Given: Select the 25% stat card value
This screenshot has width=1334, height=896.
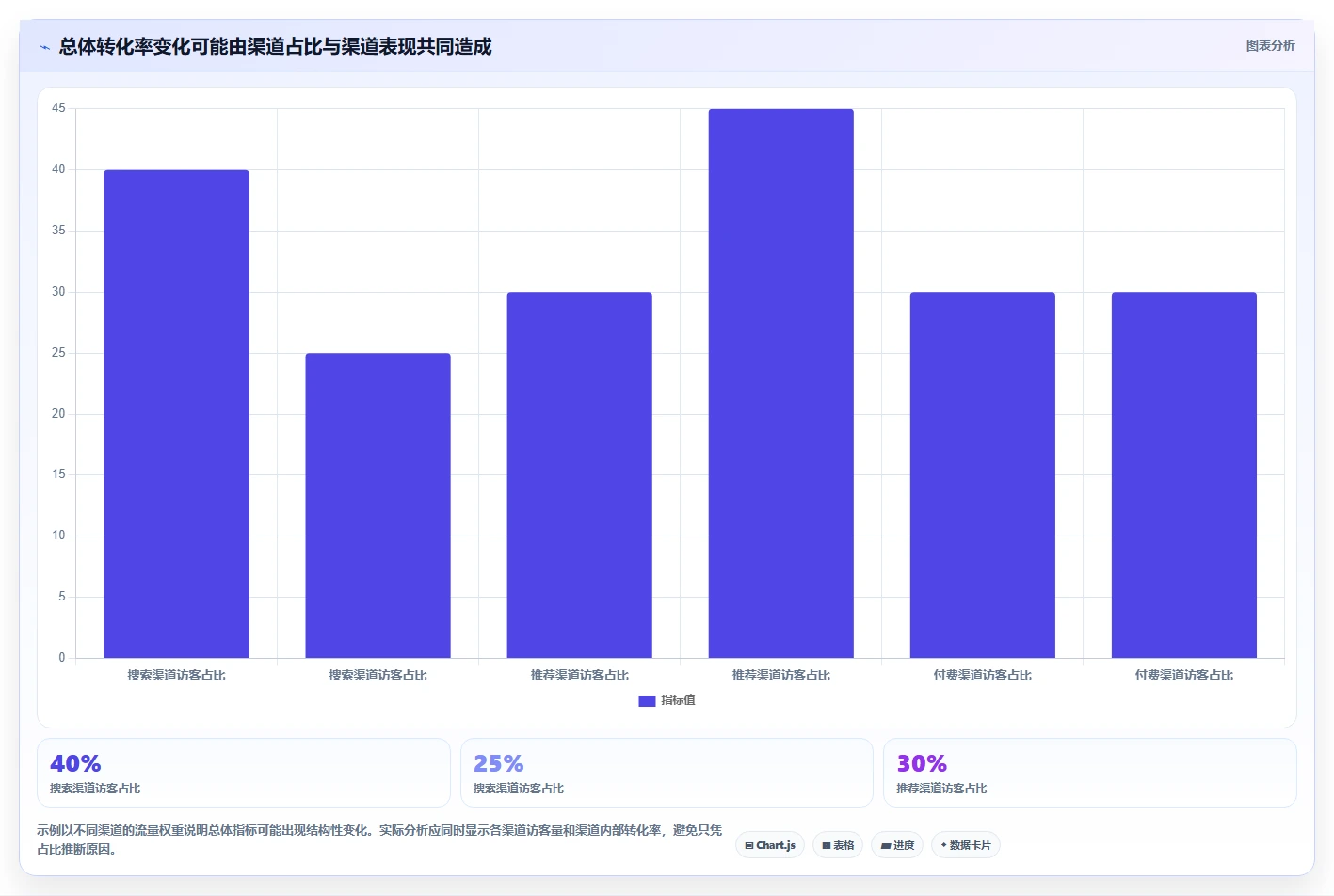Looking at the screenshot, I should click(x=498, y=763).
